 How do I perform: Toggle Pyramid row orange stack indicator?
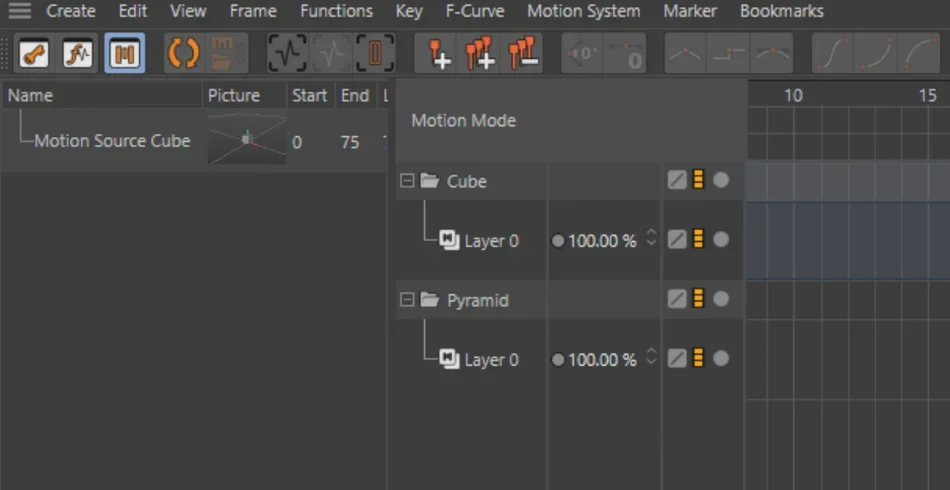(x=698, y=299)
